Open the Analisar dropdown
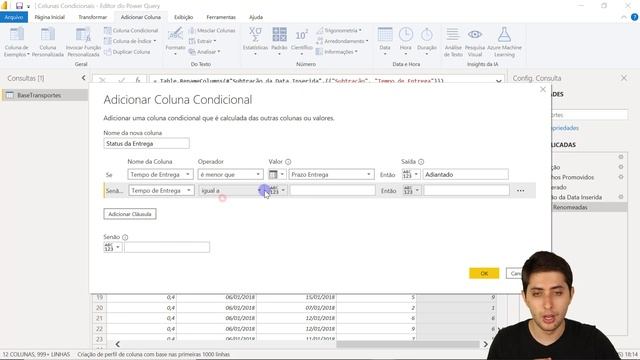 point(204,52)
